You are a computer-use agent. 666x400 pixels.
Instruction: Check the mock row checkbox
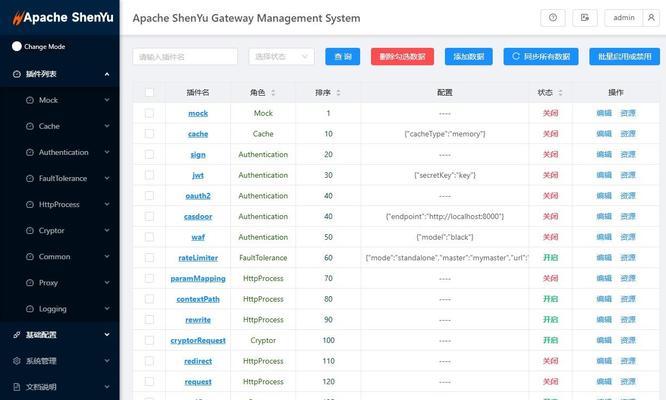[x=149, y=113]
